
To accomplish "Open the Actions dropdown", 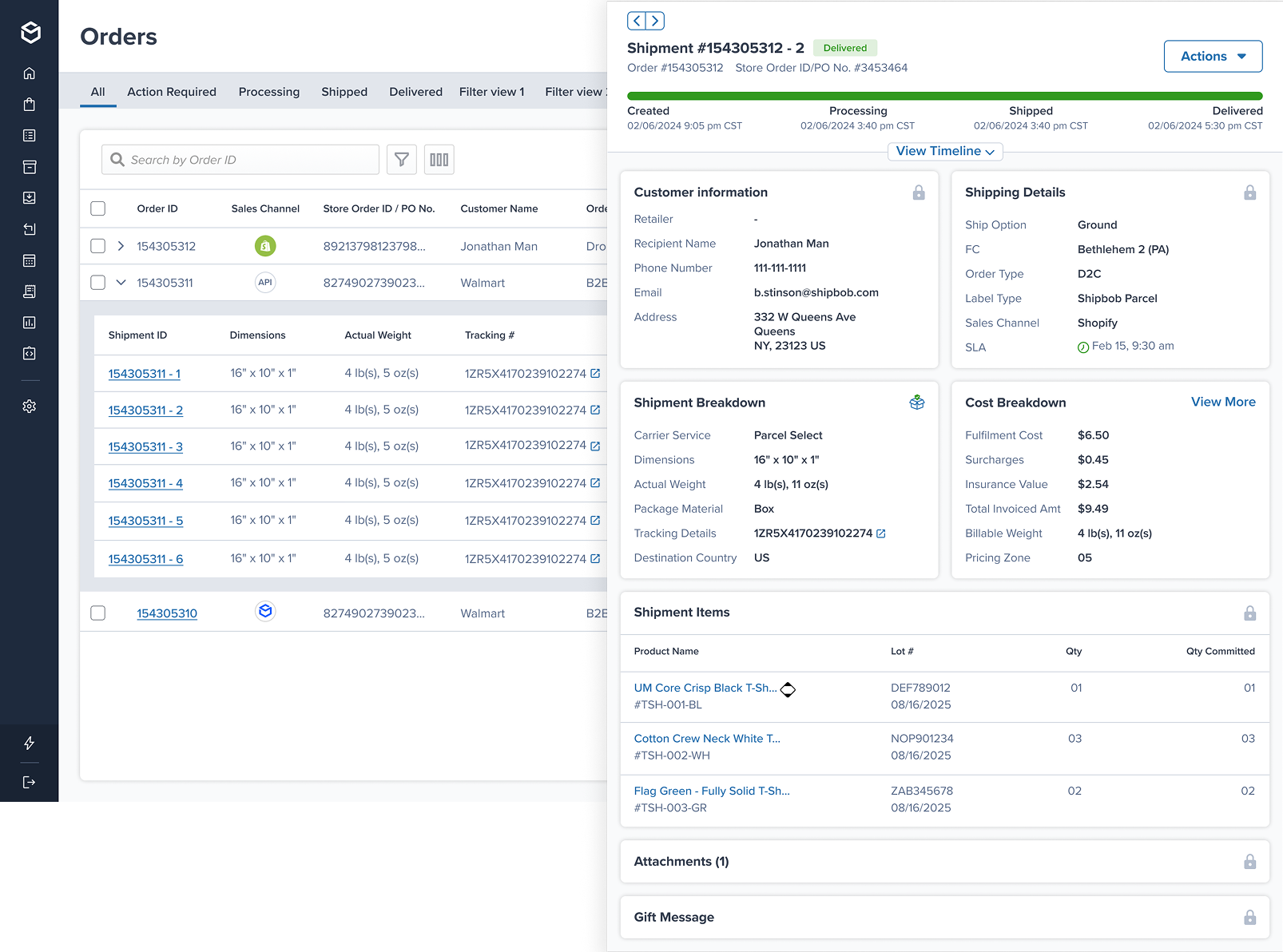I will [x=1213, y=57].
